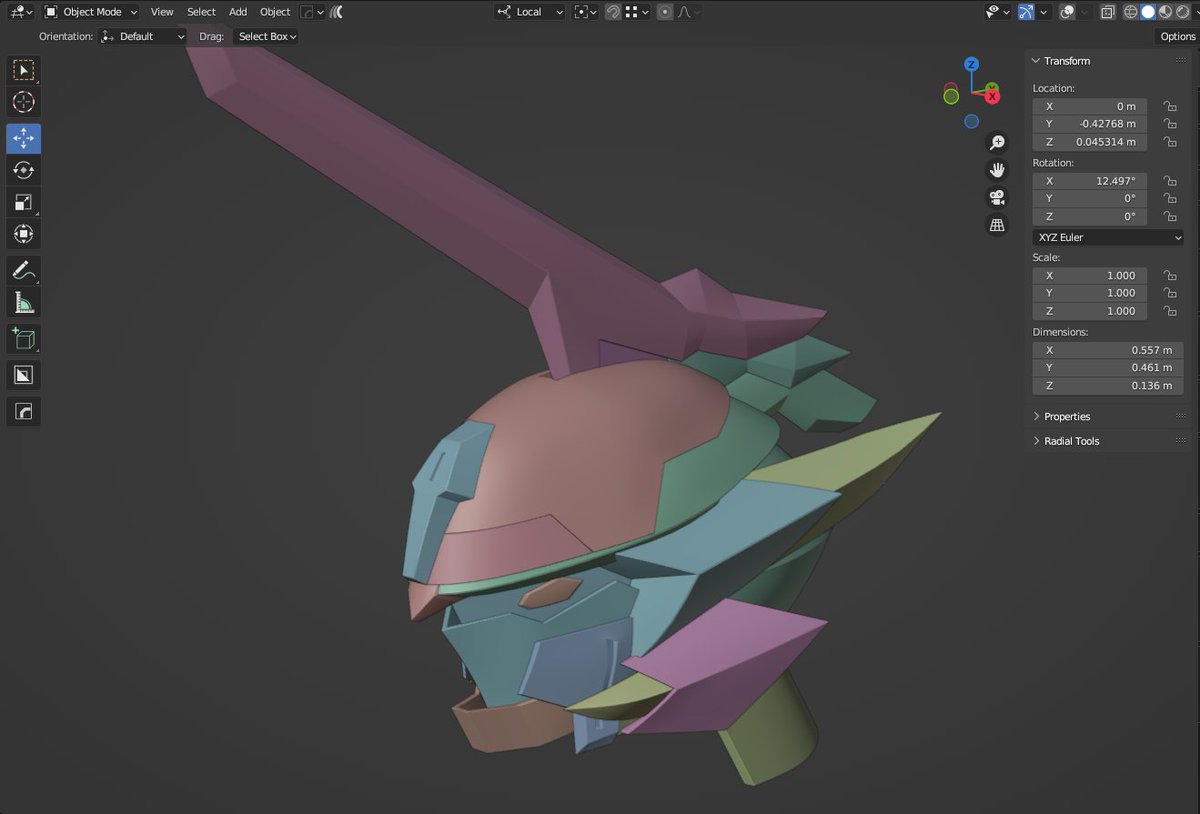The image size is (1200, 814).
Task: Open the Options popover
Action: click(x=1178, y=36)
